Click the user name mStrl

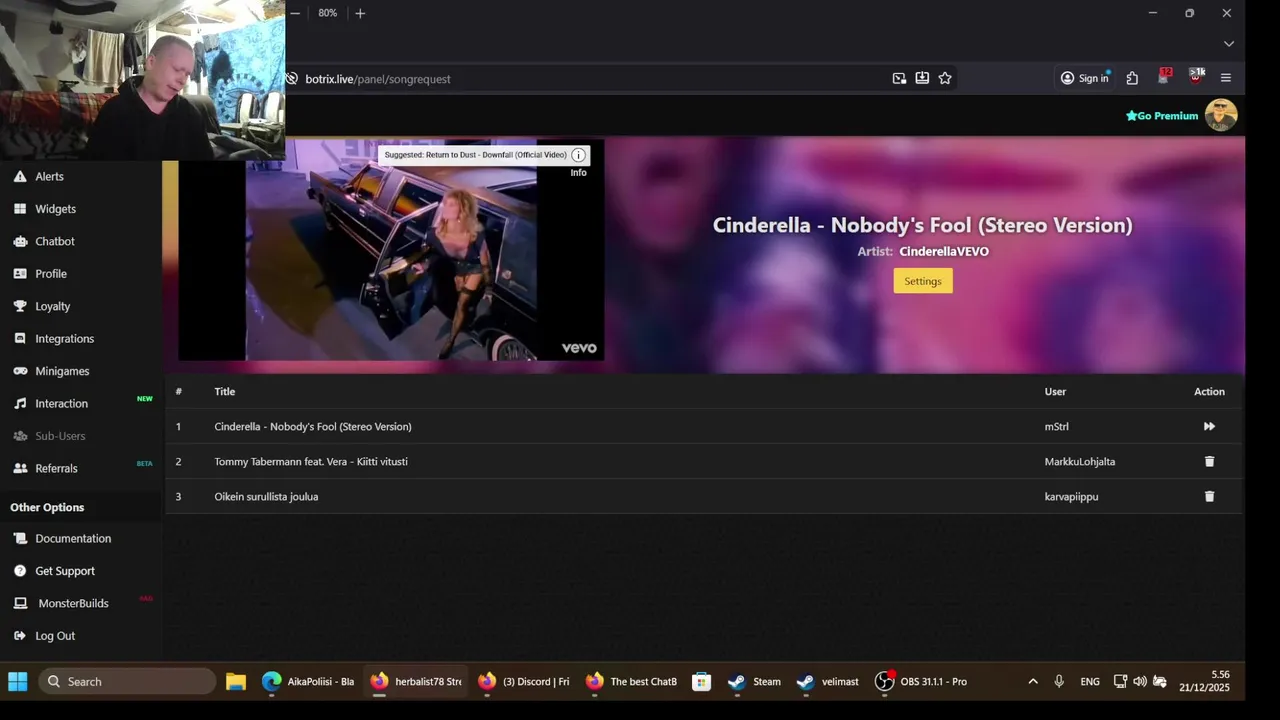[x=1057, y=427]
